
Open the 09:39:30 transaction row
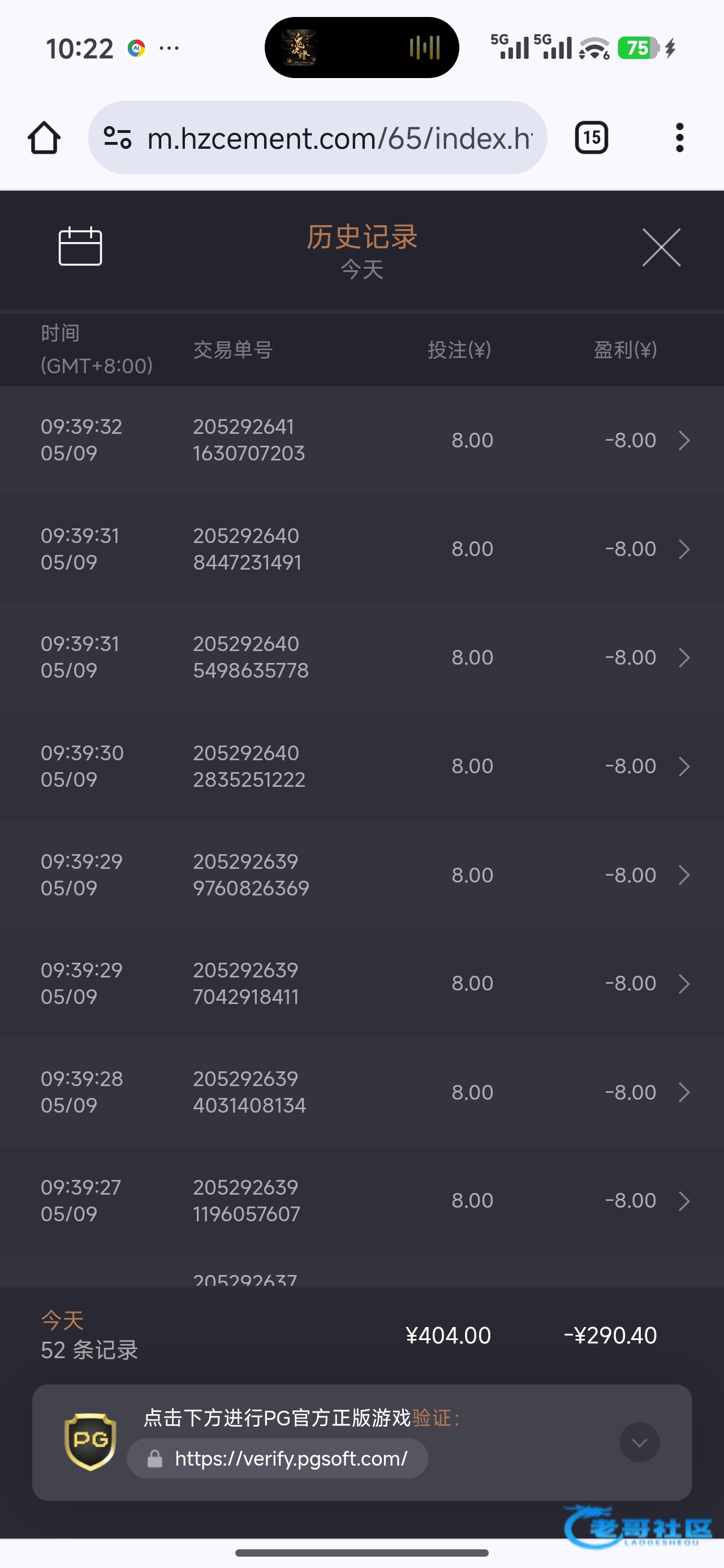[x=361, y=766]
